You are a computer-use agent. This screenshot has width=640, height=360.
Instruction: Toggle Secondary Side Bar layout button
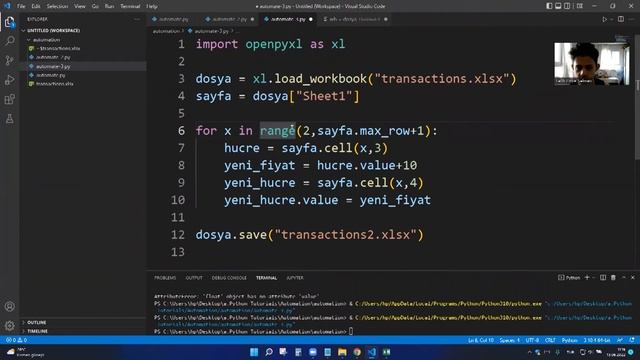[x=567, y=6]
